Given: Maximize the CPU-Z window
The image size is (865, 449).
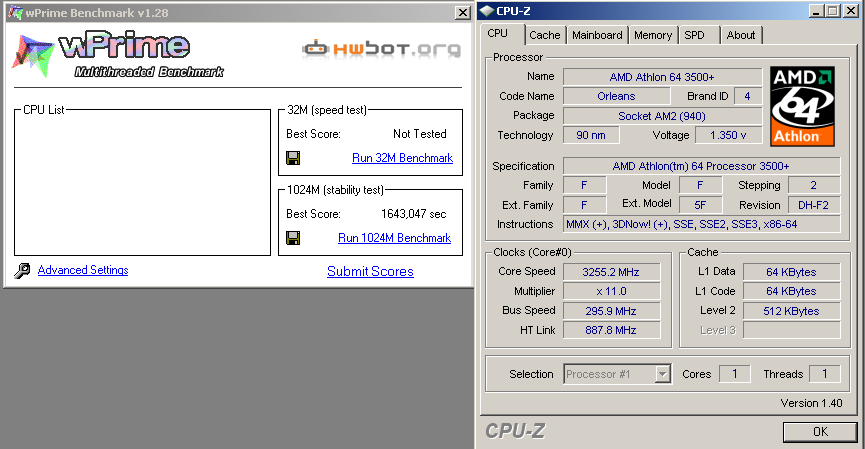Looking at the screenshot, I should click(x=833, y=11).
